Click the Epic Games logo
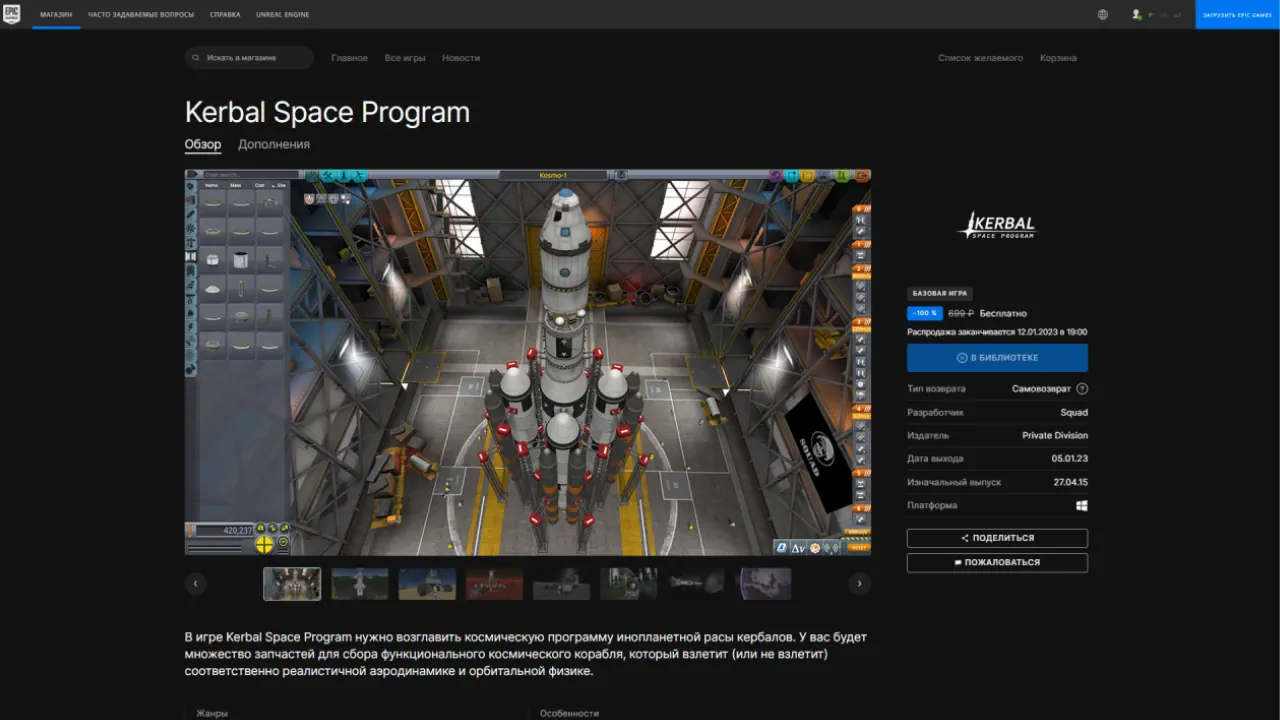 (11, 14)
